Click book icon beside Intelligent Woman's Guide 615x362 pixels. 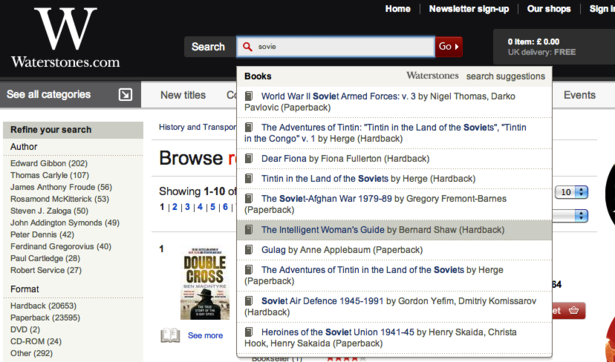[x=249, y=230]
